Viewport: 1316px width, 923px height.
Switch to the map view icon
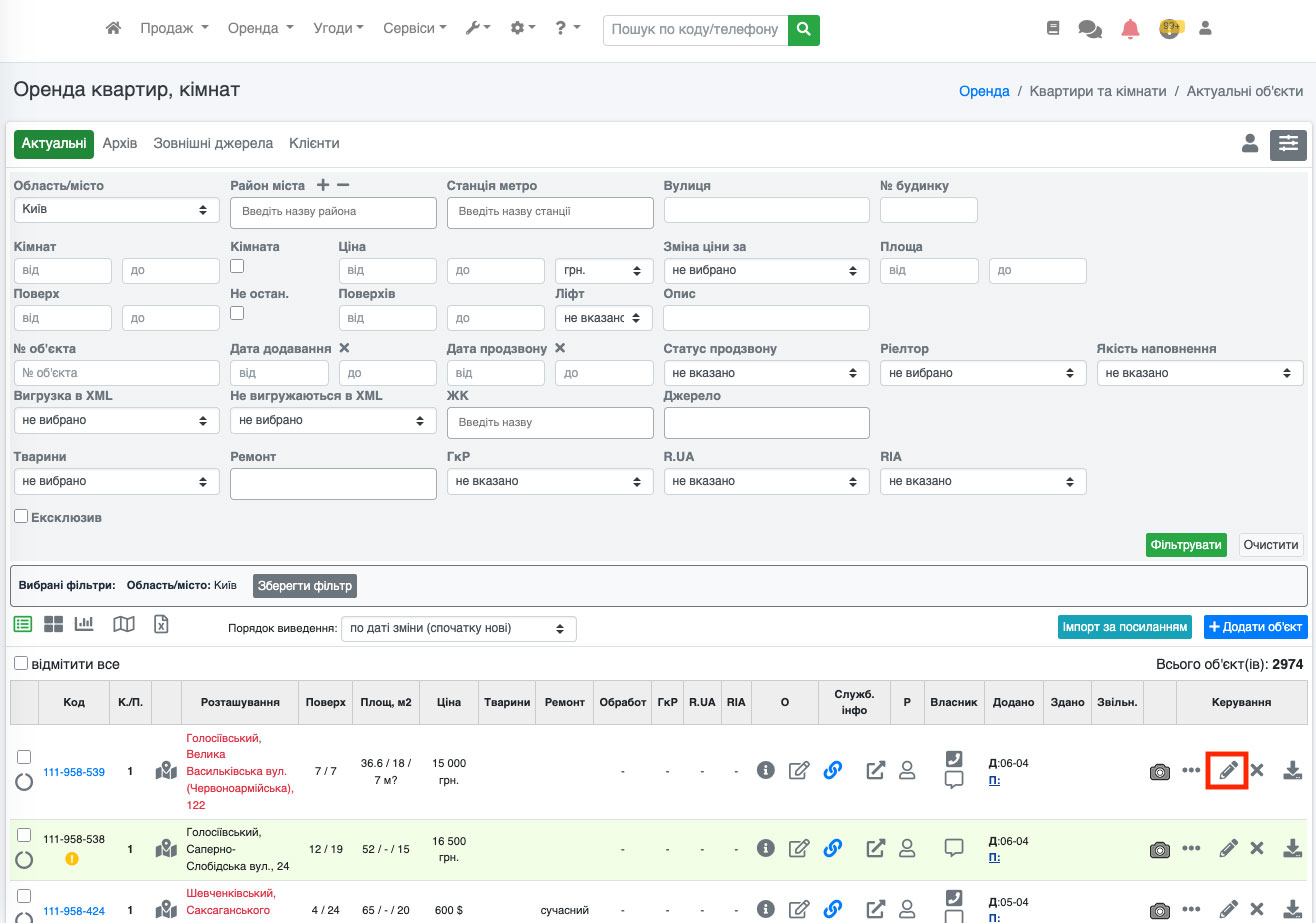(123, 624)
